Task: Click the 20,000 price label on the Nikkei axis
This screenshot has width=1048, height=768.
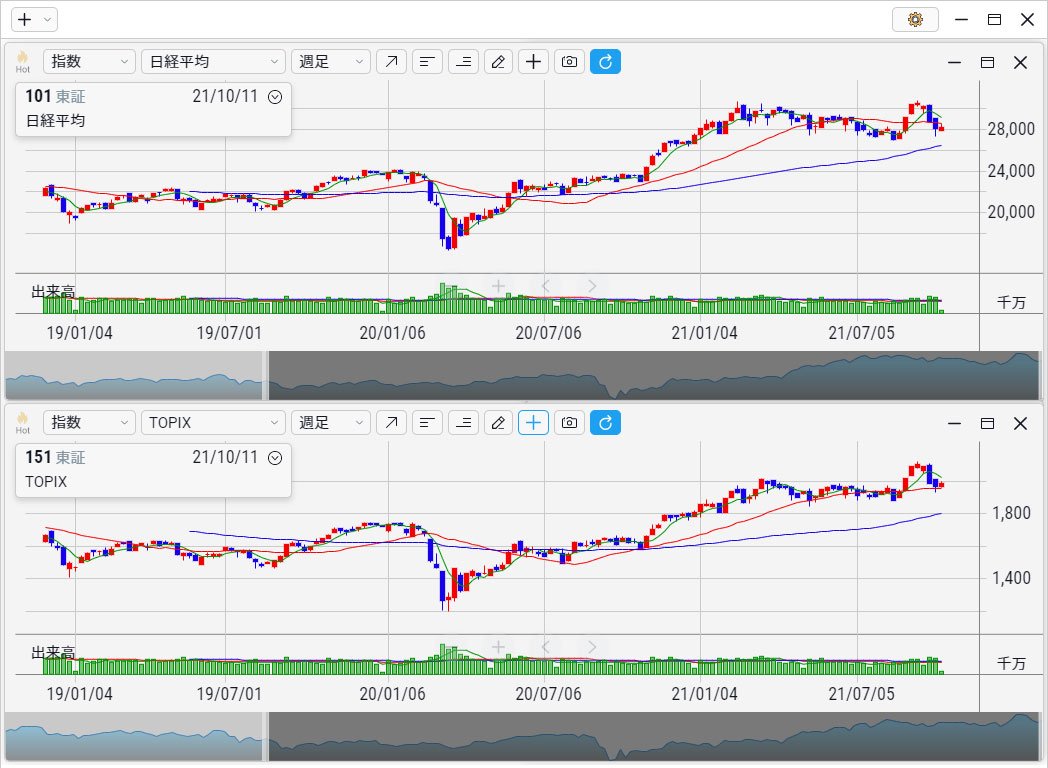Action: point(1011,212)
